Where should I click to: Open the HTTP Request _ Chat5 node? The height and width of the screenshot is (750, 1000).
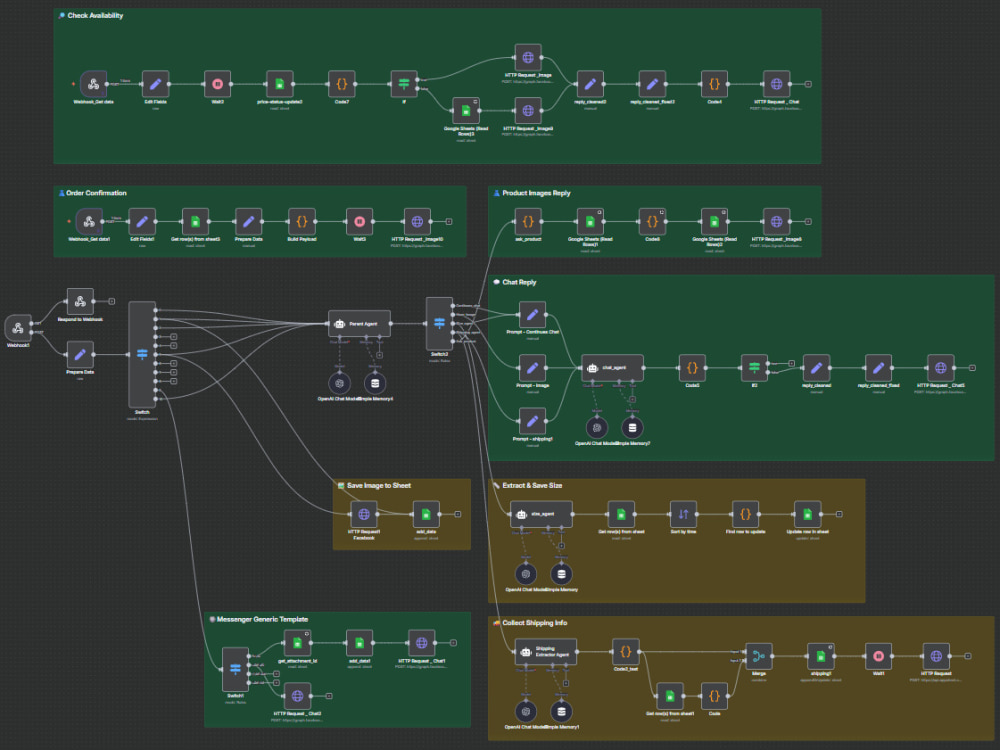click(x=941, y=367)
